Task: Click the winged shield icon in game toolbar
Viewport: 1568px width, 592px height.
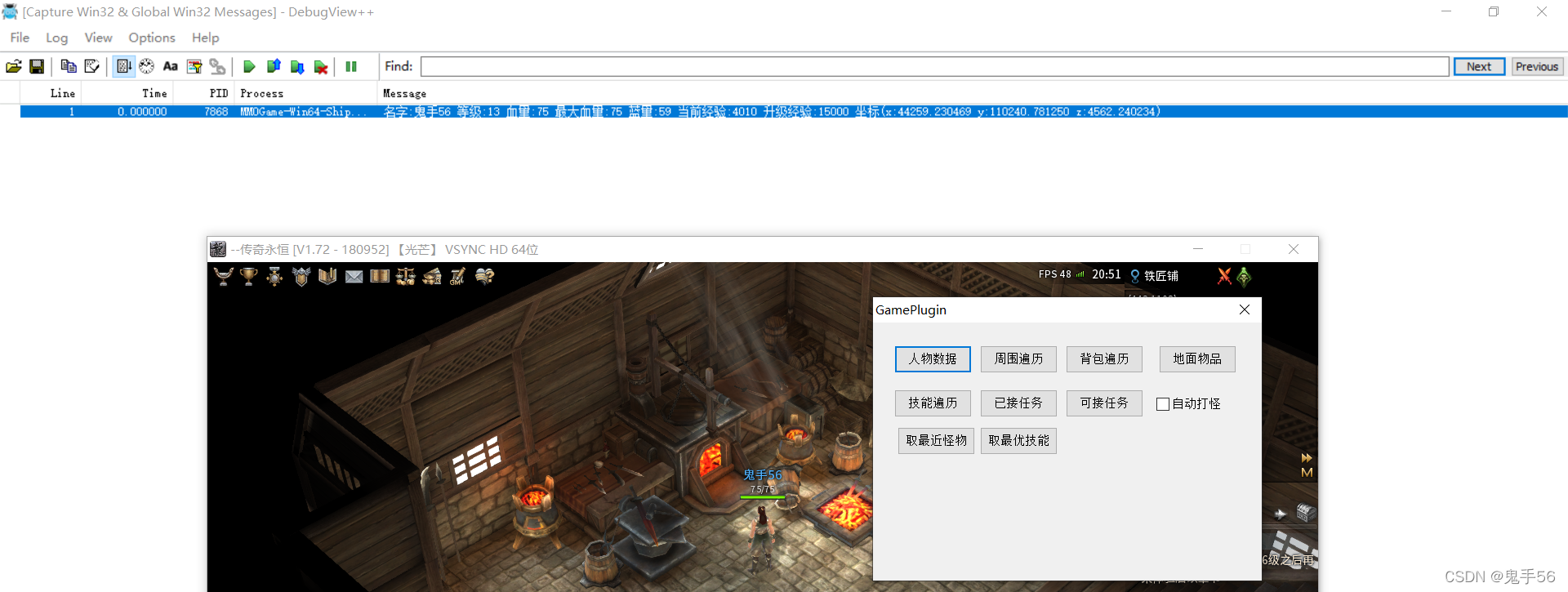Action: click(x=301, y=277)
